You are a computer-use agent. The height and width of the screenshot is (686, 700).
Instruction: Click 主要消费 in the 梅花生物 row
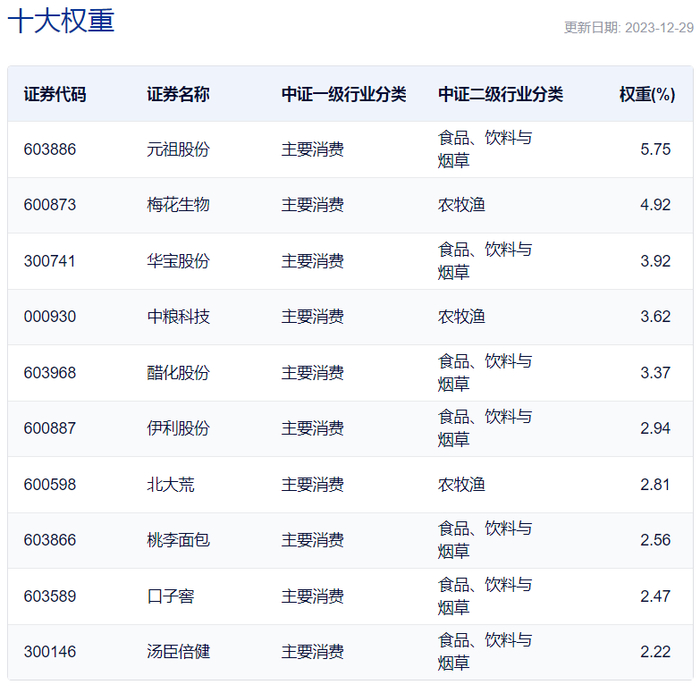click(312, 205)
